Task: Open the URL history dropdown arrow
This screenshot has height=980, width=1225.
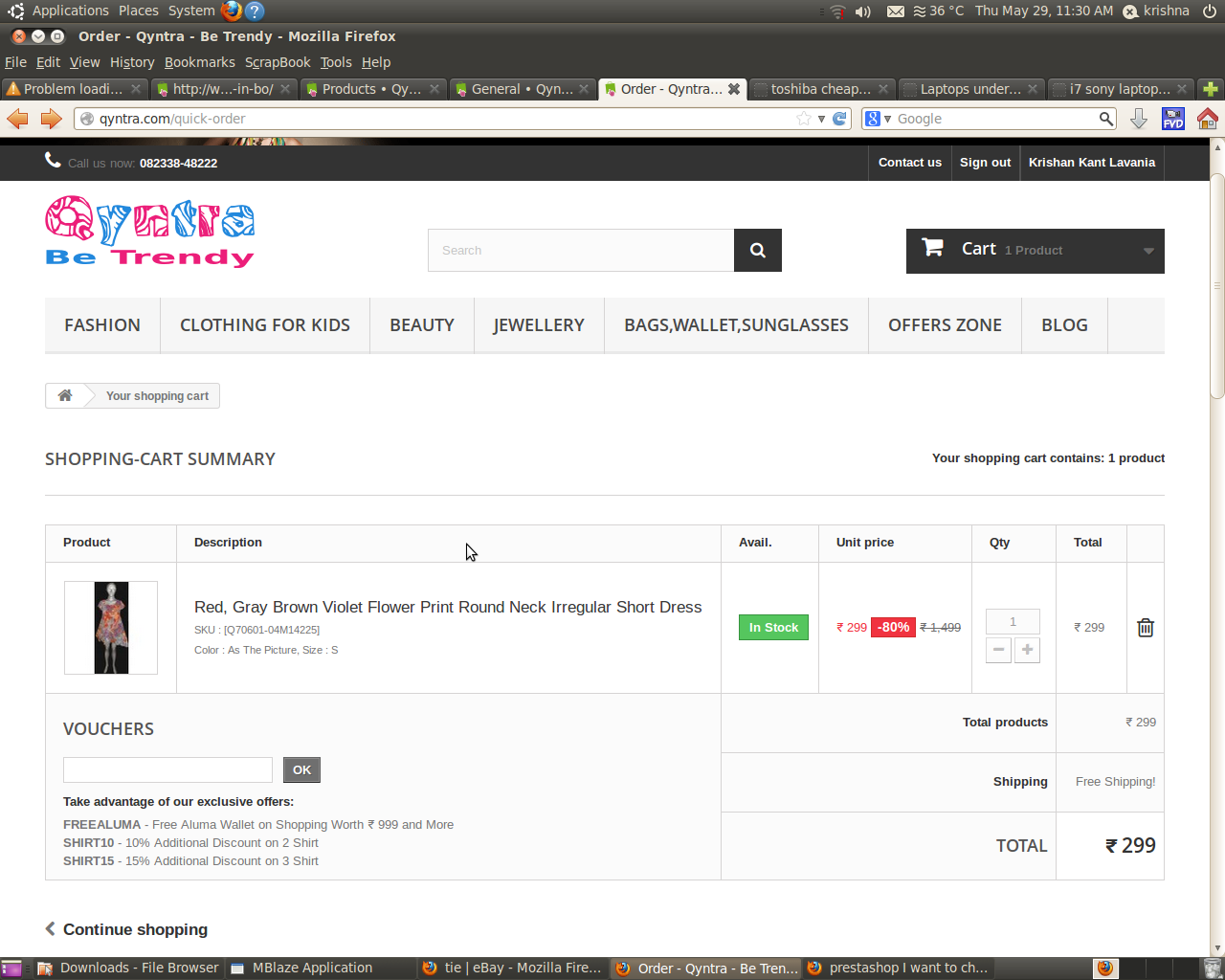Action: click(x=821, y=119)
